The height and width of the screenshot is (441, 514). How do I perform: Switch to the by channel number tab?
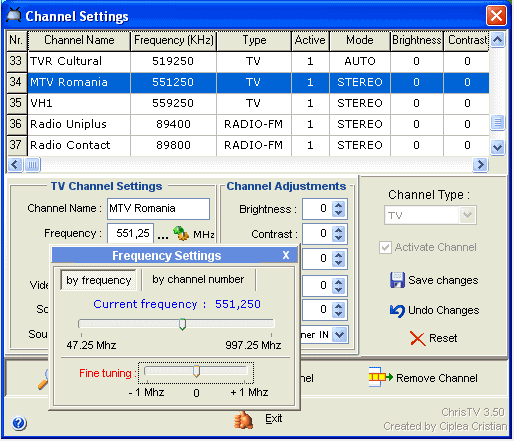coord(198,279)
